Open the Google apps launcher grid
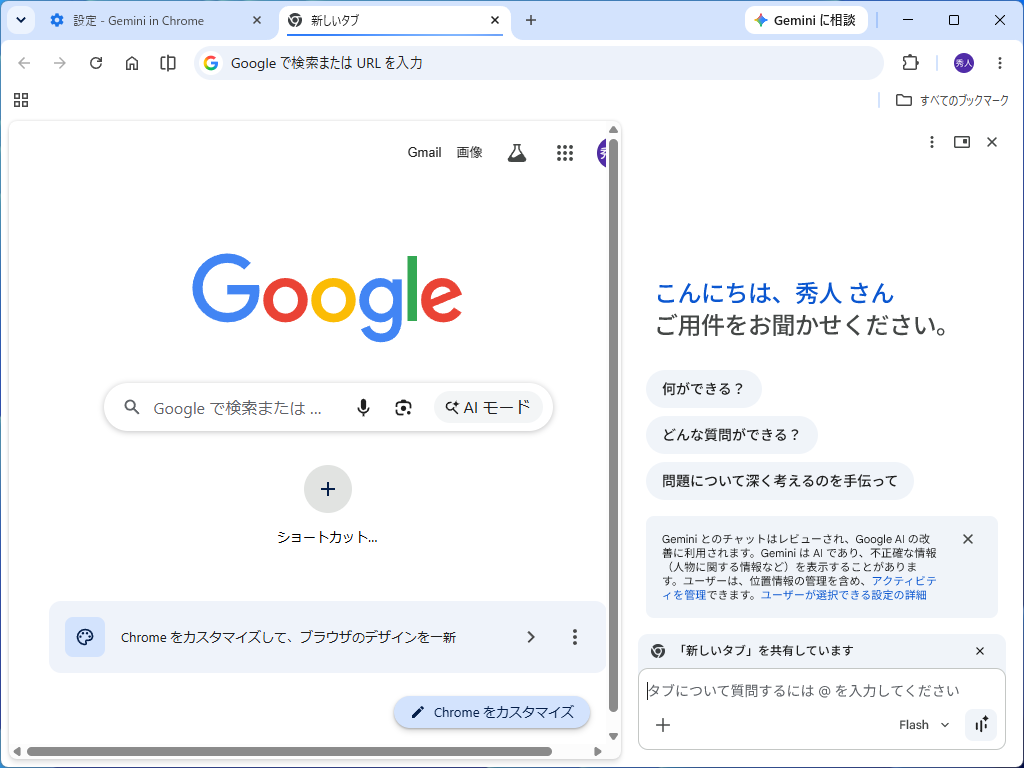Screen dimensions: 1024x768 pyautogui.click(x=565, y=153)
